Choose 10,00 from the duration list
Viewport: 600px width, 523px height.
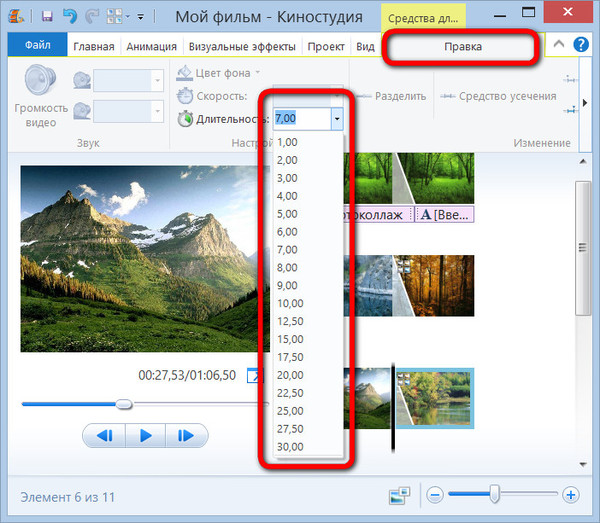point(290,303)
